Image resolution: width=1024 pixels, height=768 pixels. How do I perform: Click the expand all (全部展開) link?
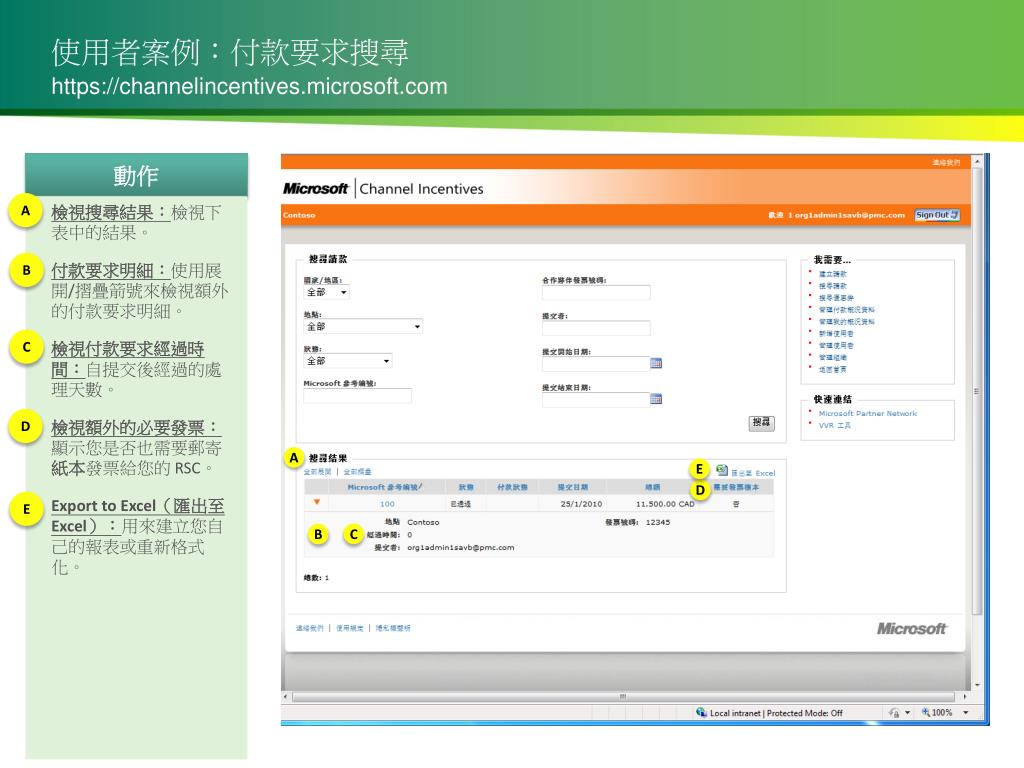click(317, 472)
